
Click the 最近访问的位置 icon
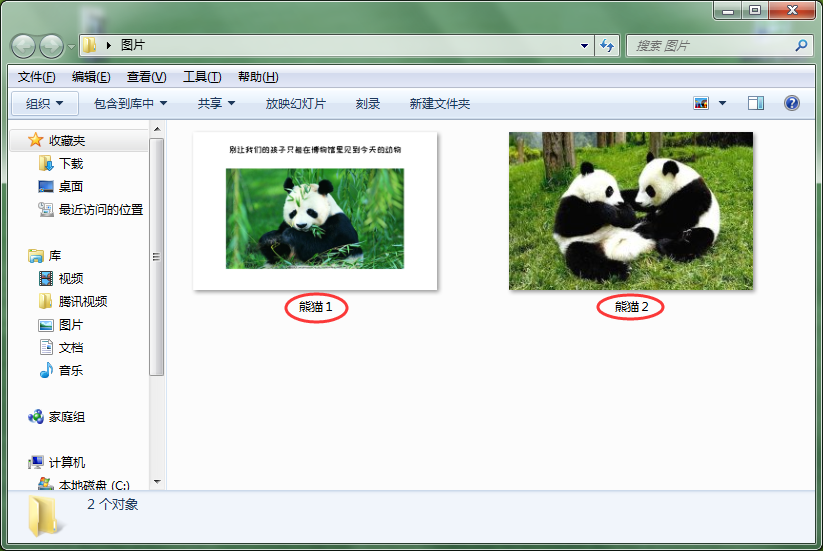(x=46, y=210)
